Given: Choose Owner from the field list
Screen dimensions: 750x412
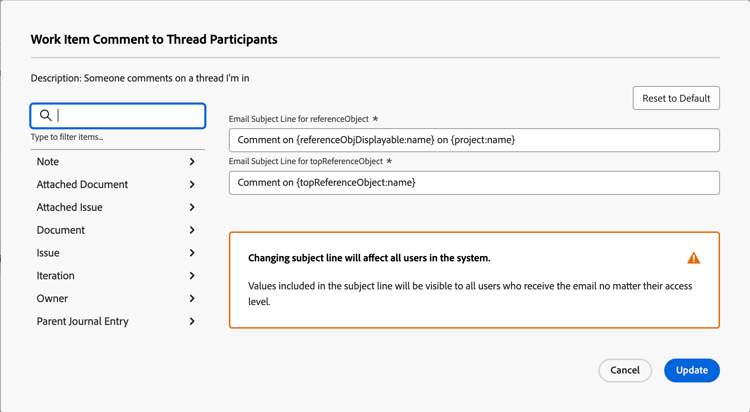Looking at the screenshot, I should click(x=52, y=299).
